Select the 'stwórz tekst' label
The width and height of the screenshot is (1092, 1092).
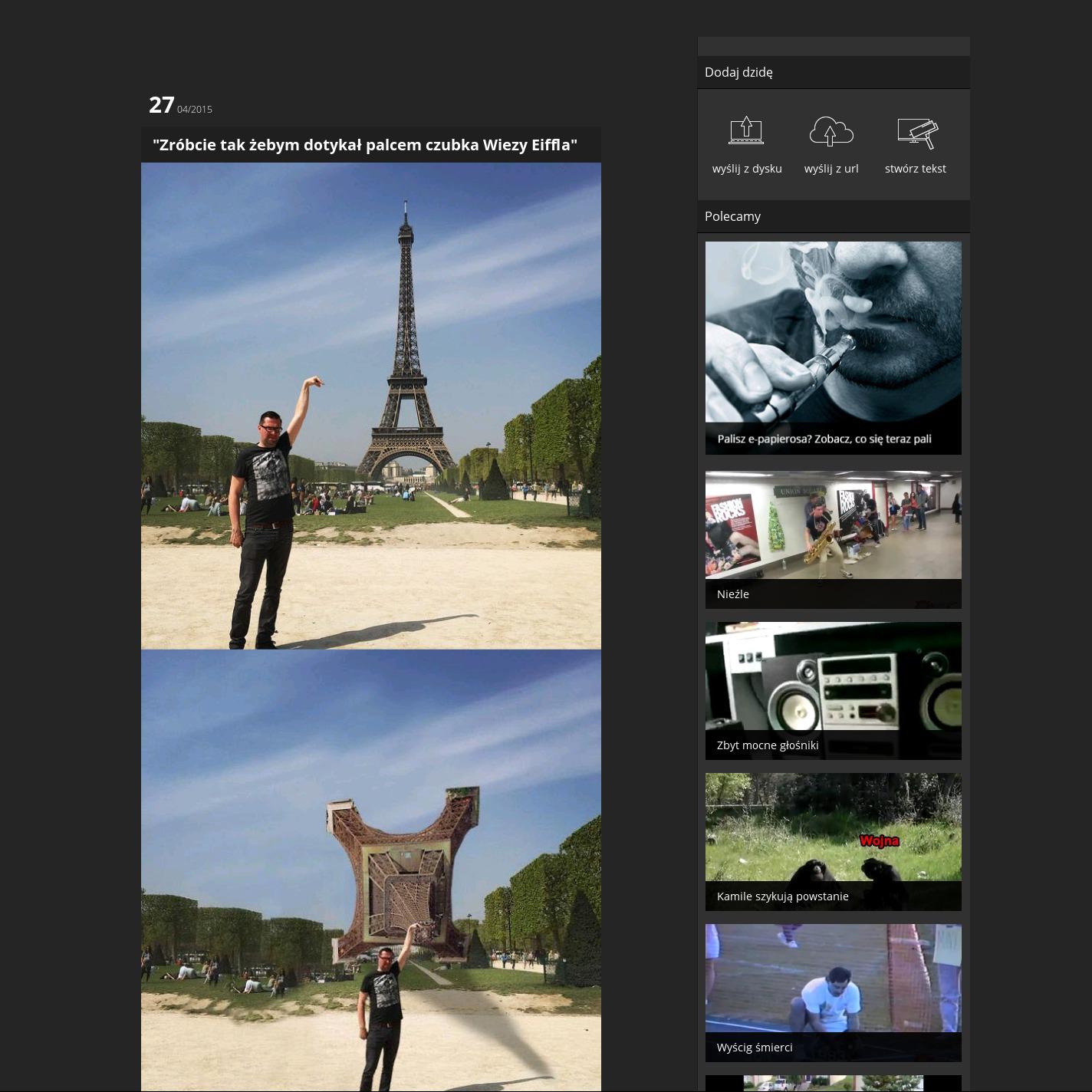pyautogui.click(x=915, y=169)
